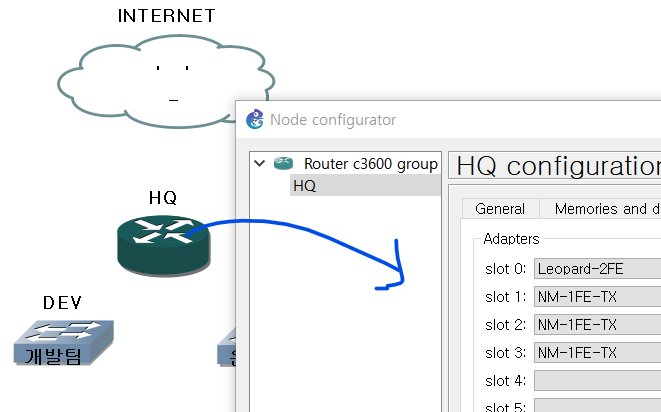
Task: Open slot 2 NM-1FE-TX adapter dropdown
Action: click(597, 325)
